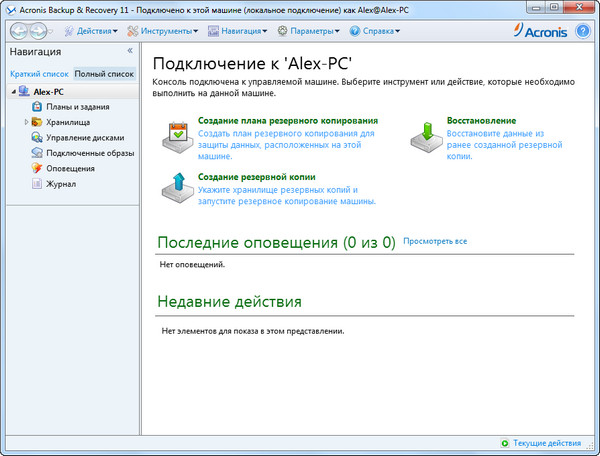Click the green Recovery arrow icon

425,133
